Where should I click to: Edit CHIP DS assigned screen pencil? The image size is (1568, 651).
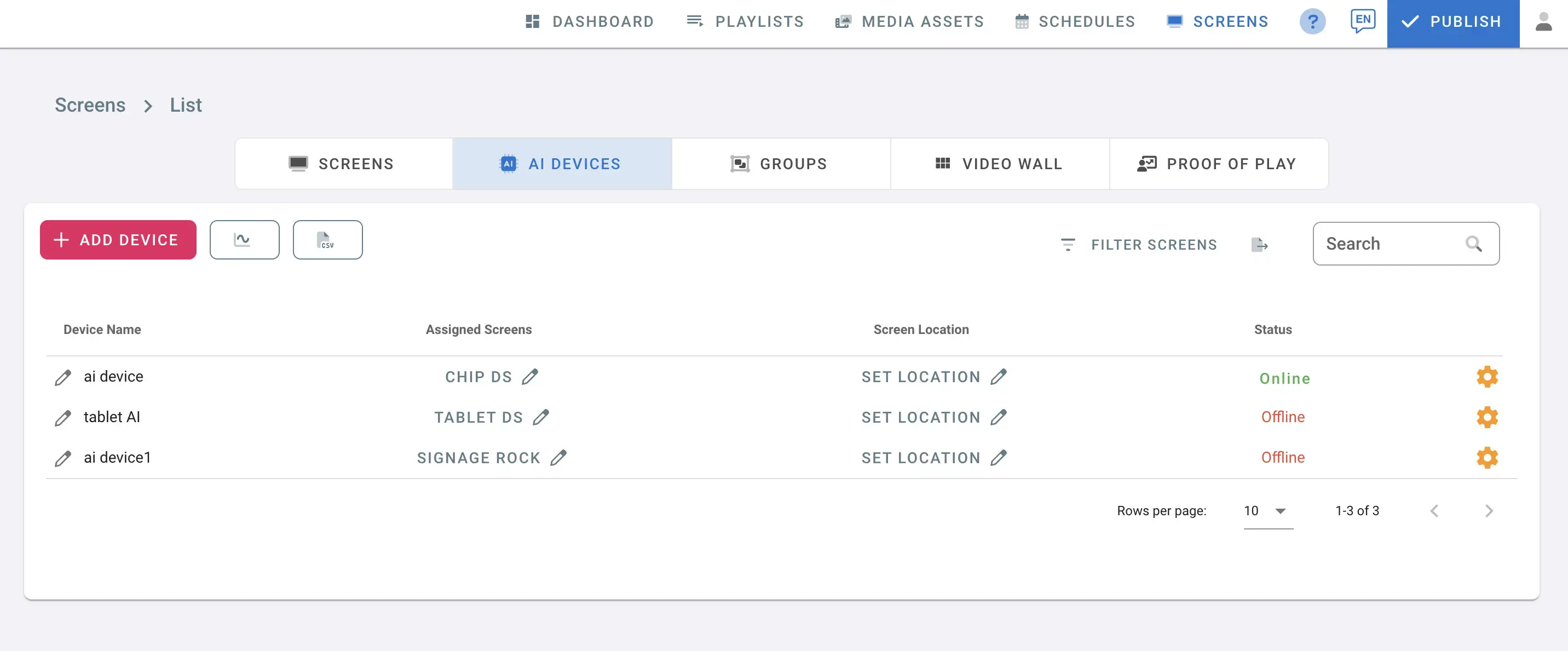(529, 377)
